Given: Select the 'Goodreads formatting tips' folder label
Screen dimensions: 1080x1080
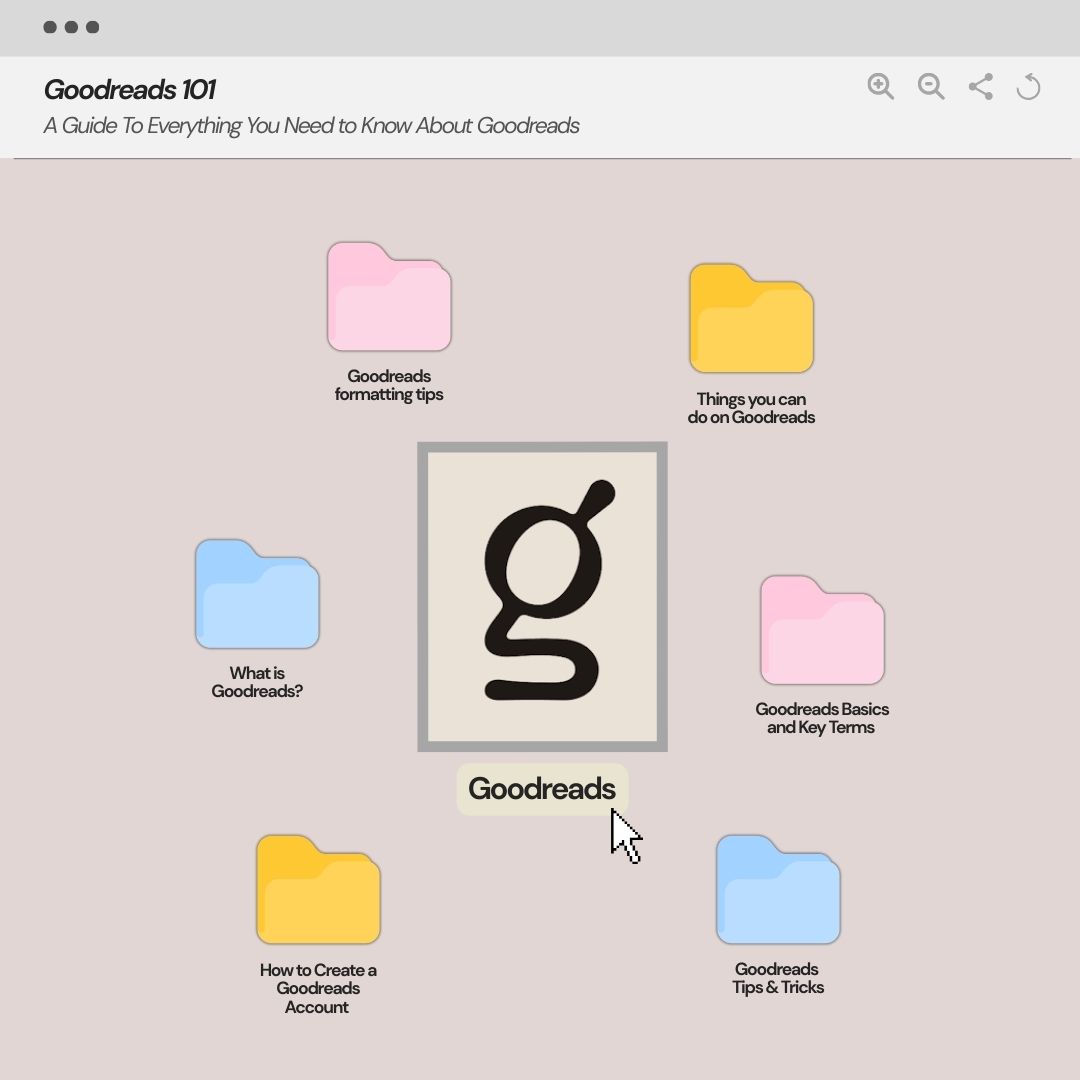Looking at the screenshot, I should pos(388,386).
